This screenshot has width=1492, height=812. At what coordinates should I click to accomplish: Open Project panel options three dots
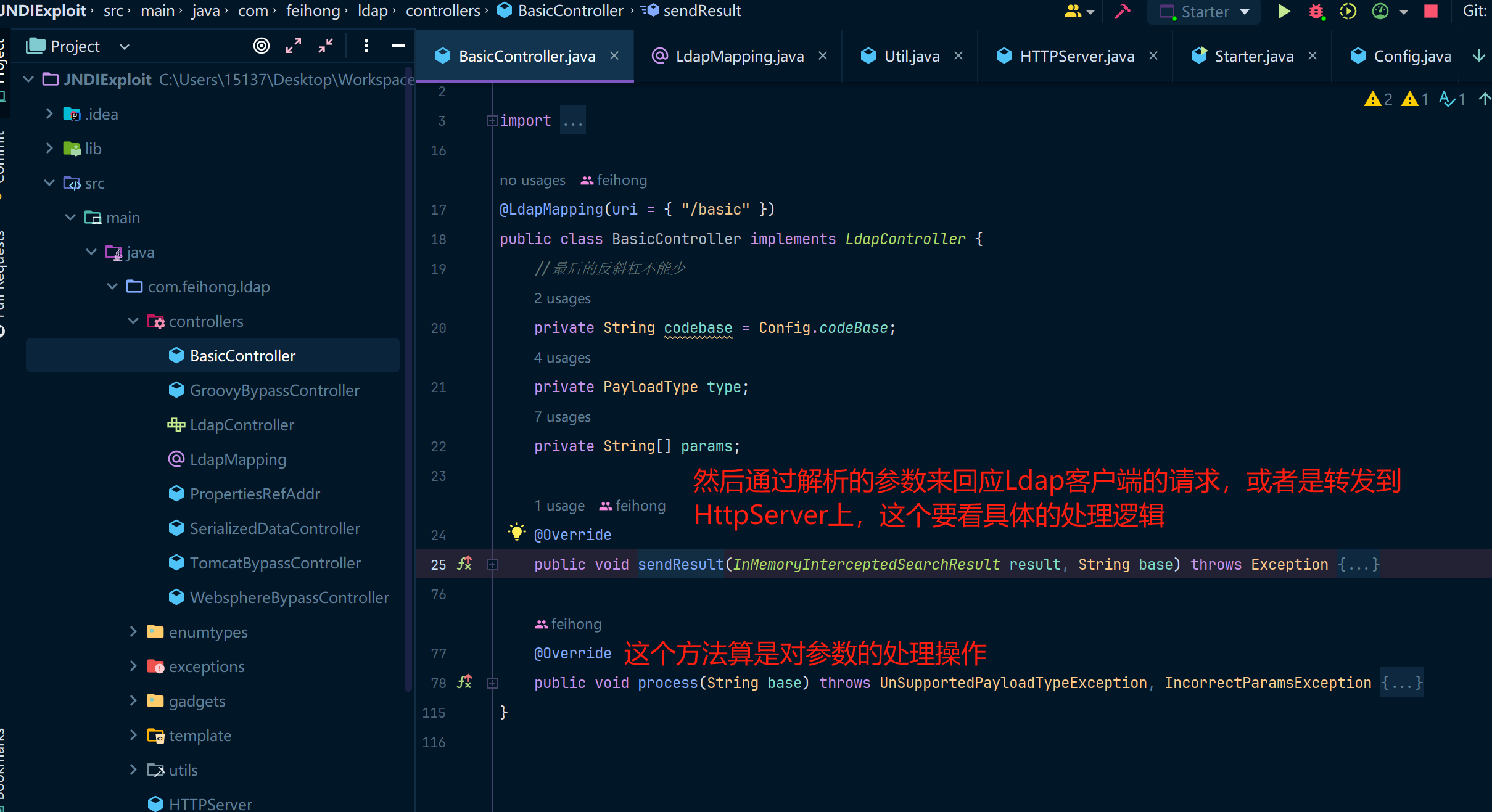[x=366, y=46]
